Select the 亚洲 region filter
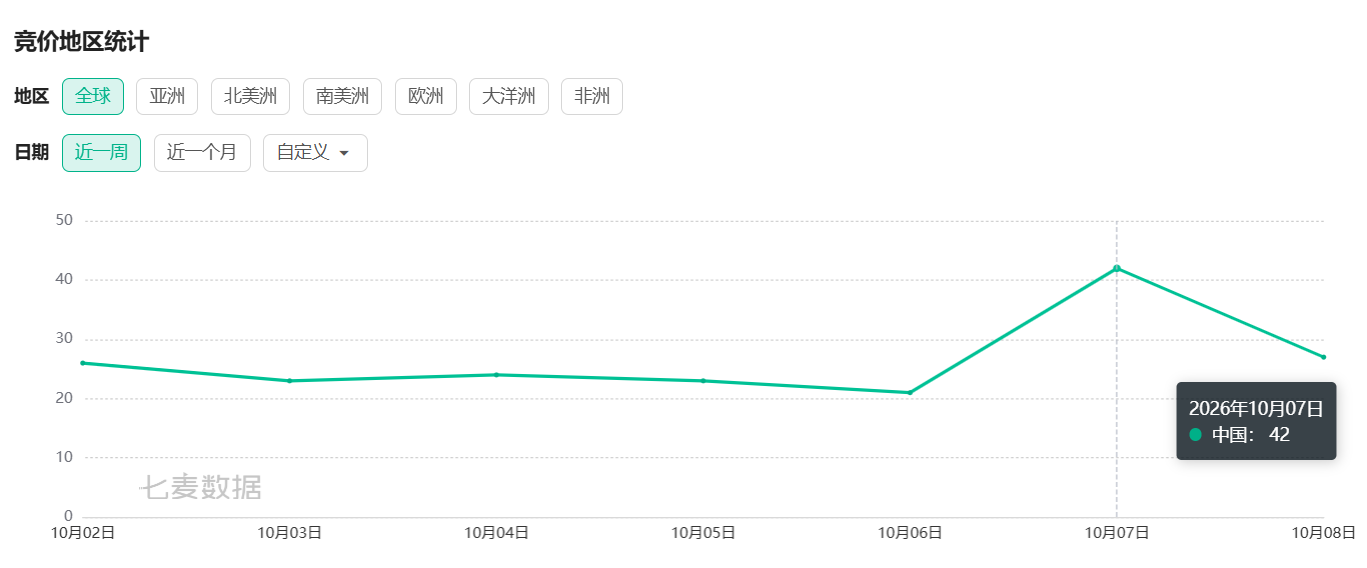This screenshot has height=568, width=1367. coord(167,97)
